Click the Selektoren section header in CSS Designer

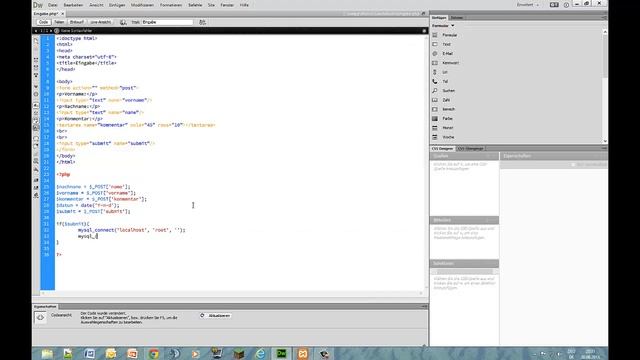point(464,263)
